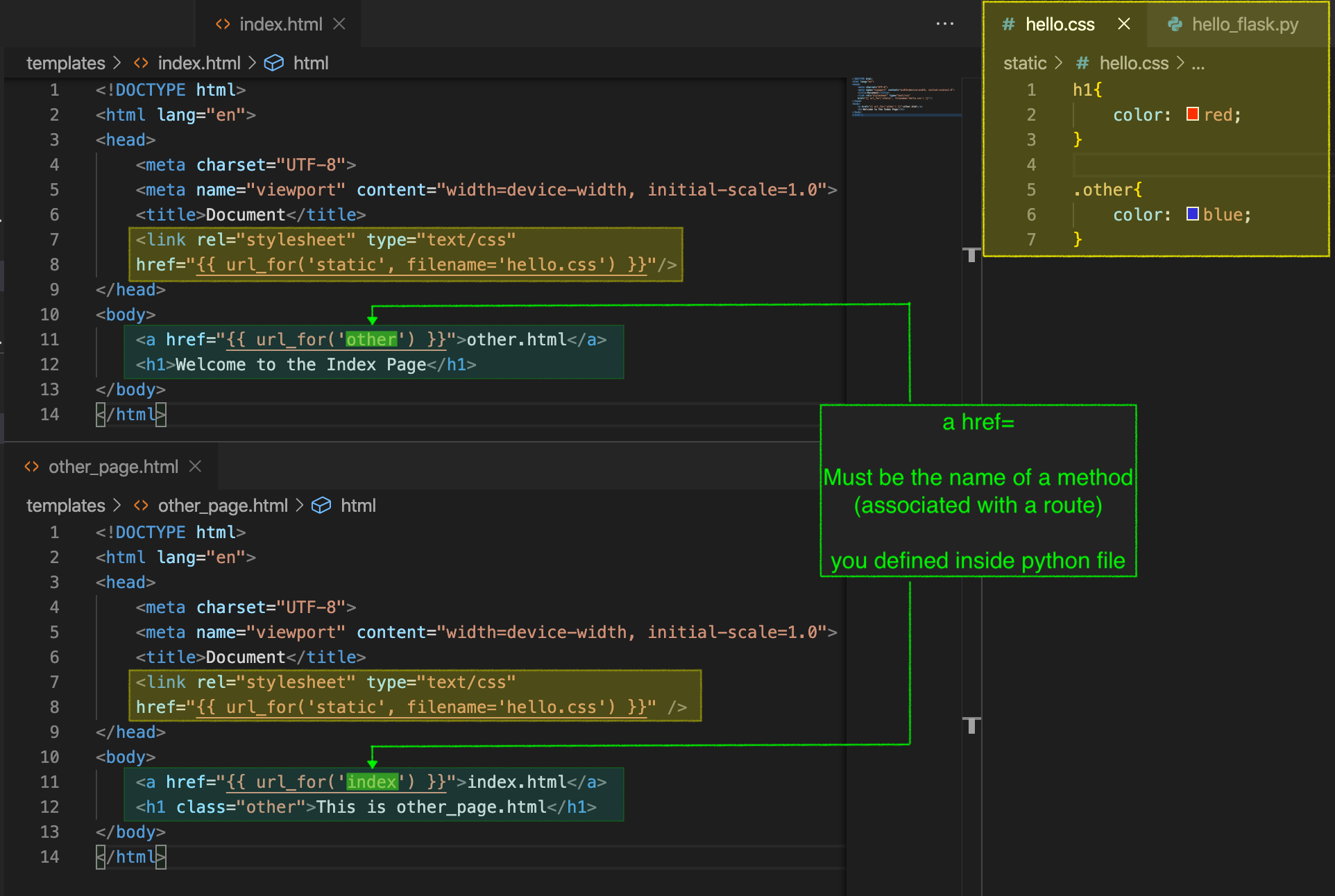Open the editor More Actions ellipsis icon
Screen dimensions: 1335x896
tap(944, 24)
